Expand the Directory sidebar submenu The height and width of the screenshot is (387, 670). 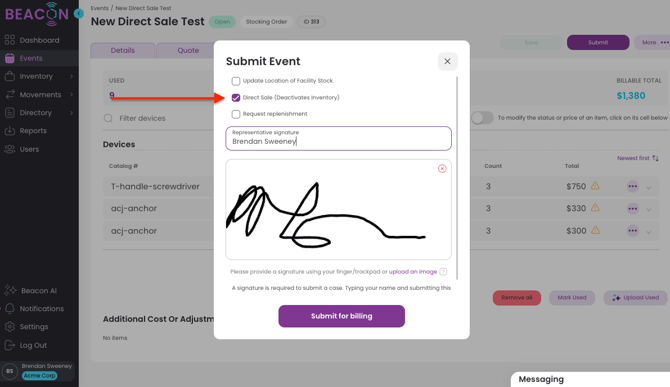(x=71, y=113)
